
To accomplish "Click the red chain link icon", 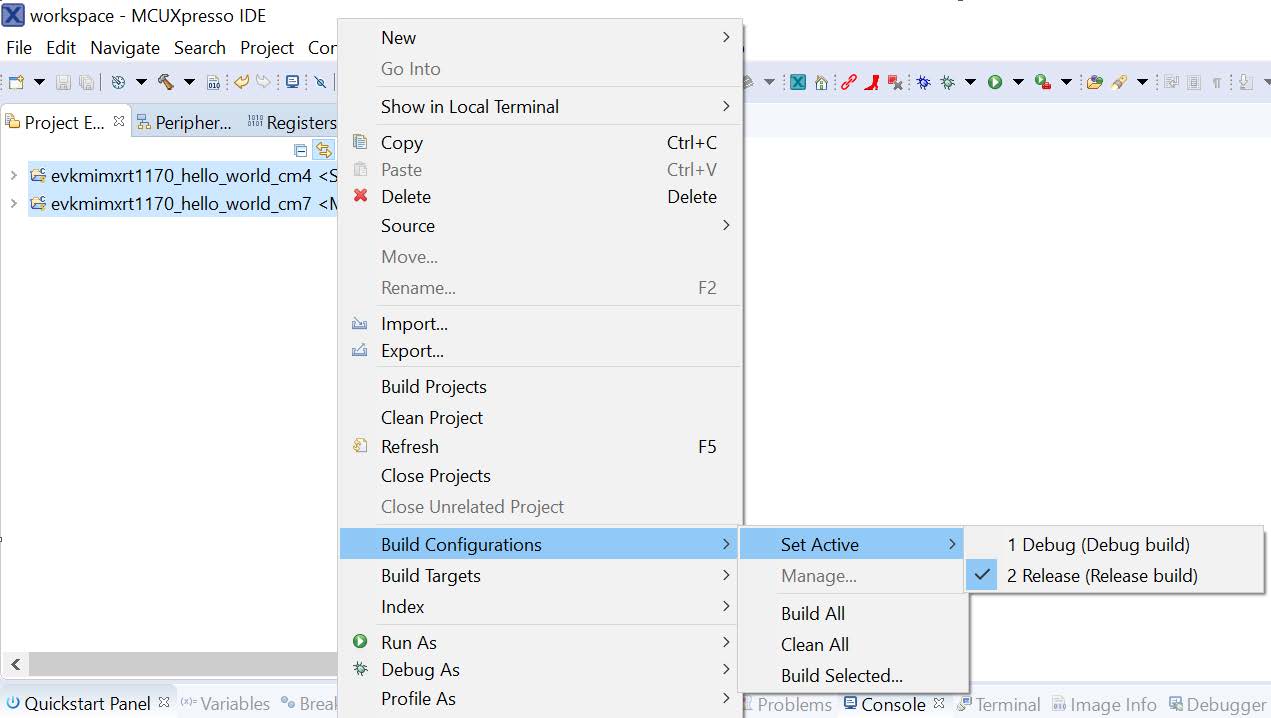I will pyautogui.click(x=848, y=82).
